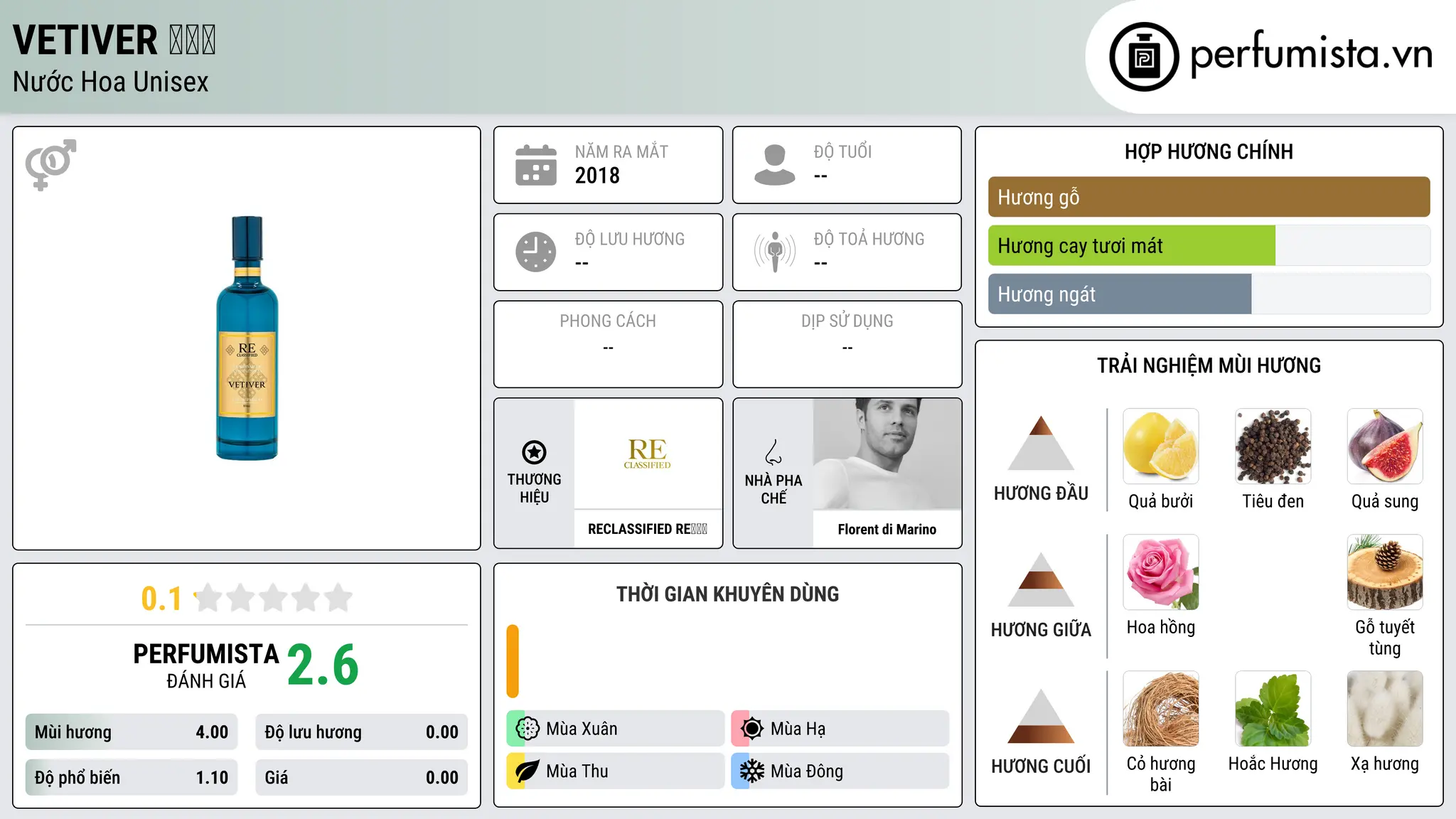This screenshot has height=819, width=1456.
Task: Click the green 2.6 Perfumista rating
Action: click(x=323, y=665)
